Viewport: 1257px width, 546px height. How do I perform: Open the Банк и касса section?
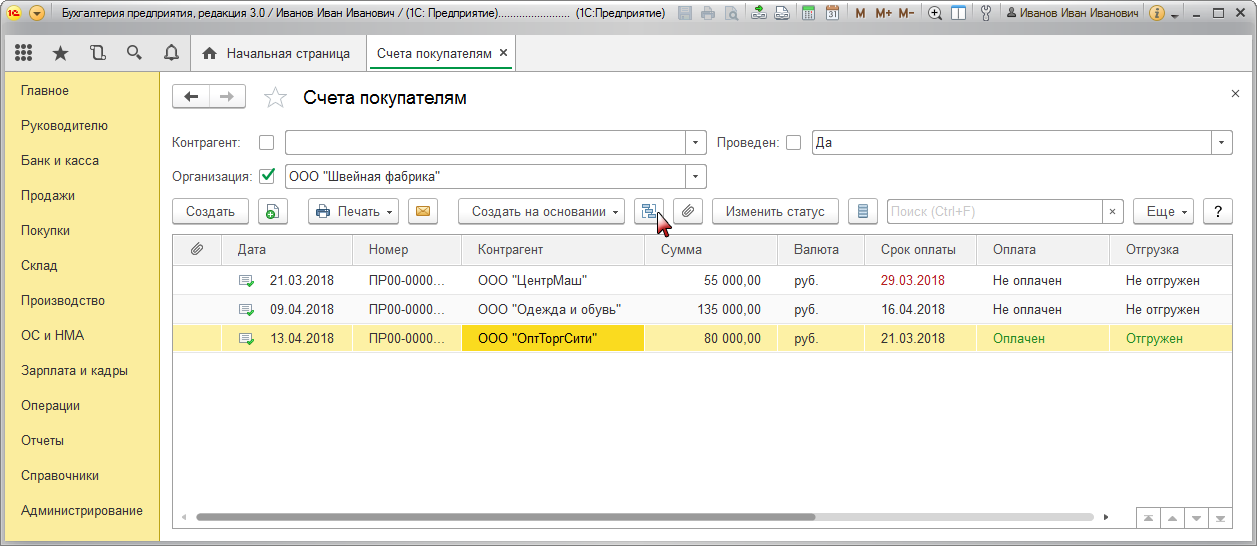(60, 160)
